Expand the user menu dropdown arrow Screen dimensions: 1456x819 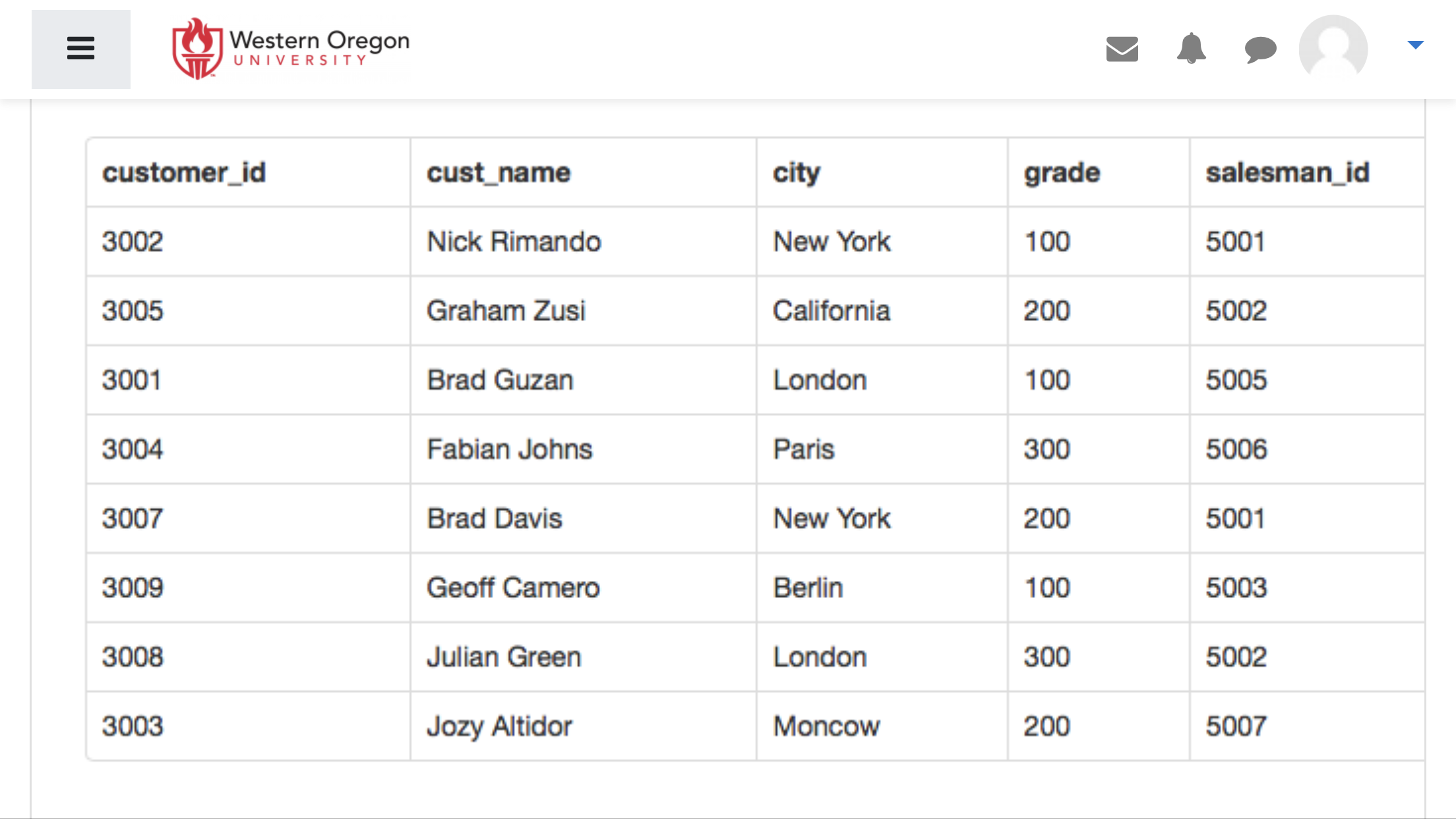tap(1415, 45)
